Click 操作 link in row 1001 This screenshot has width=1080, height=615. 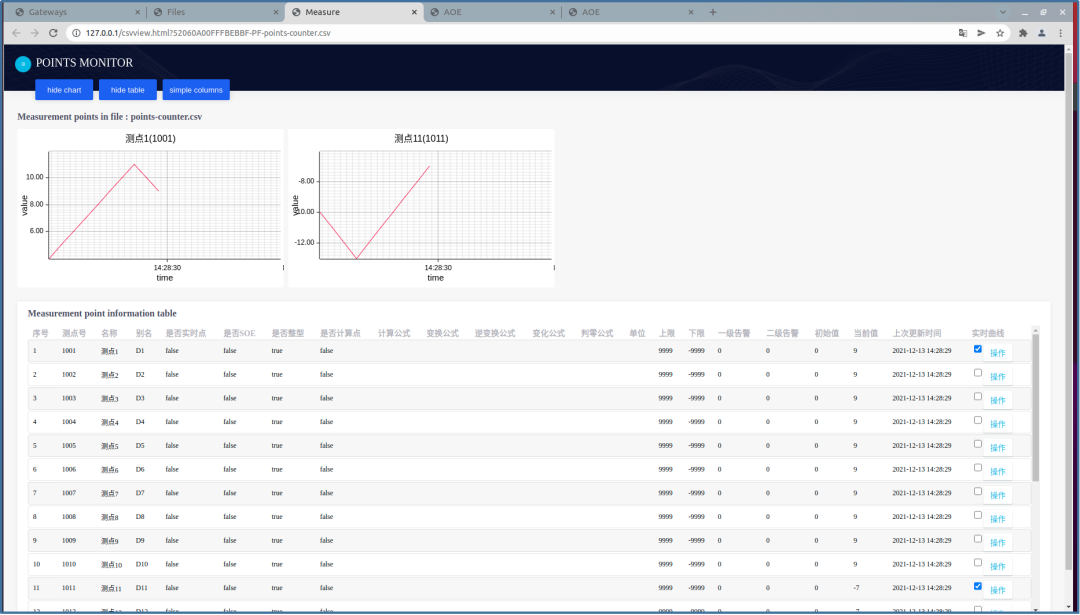pos(997,353)
